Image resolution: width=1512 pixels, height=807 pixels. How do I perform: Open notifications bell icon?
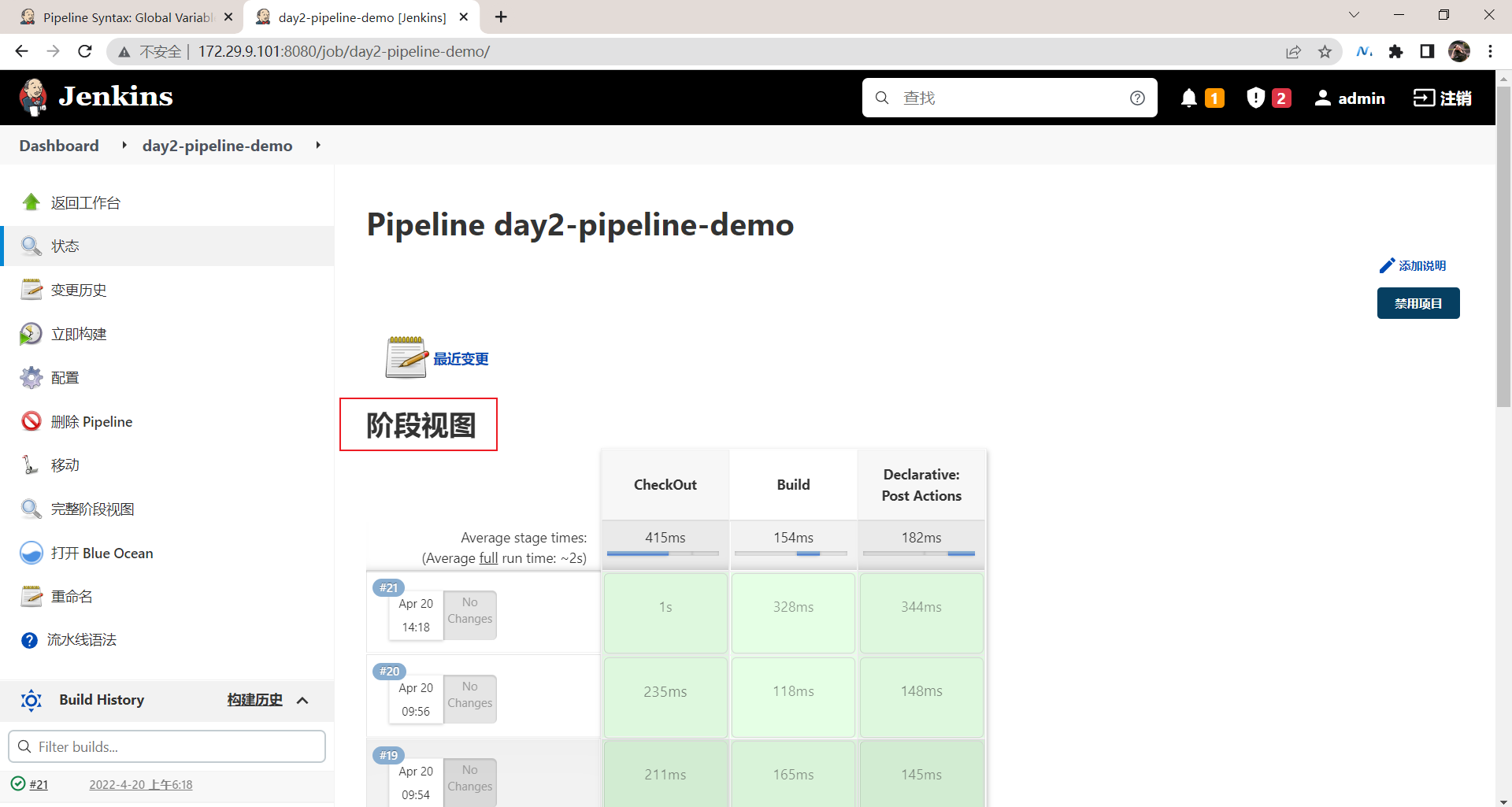tap(1189, 98)
